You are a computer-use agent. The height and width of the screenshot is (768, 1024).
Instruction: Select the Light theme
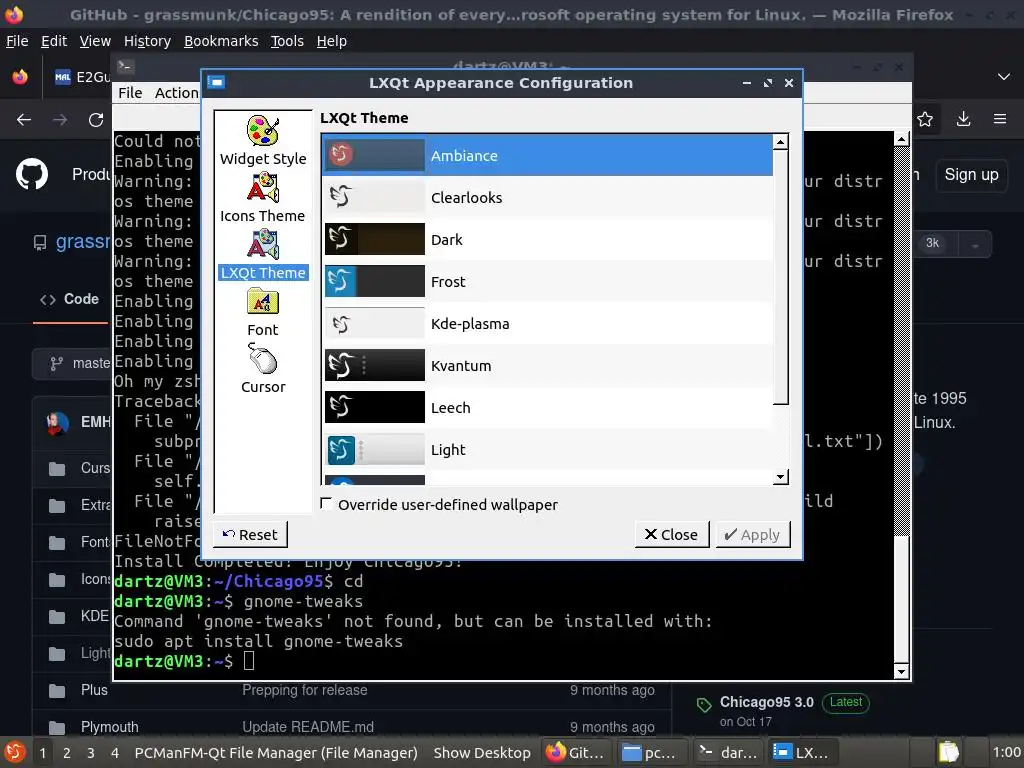[x=547, y=449]
